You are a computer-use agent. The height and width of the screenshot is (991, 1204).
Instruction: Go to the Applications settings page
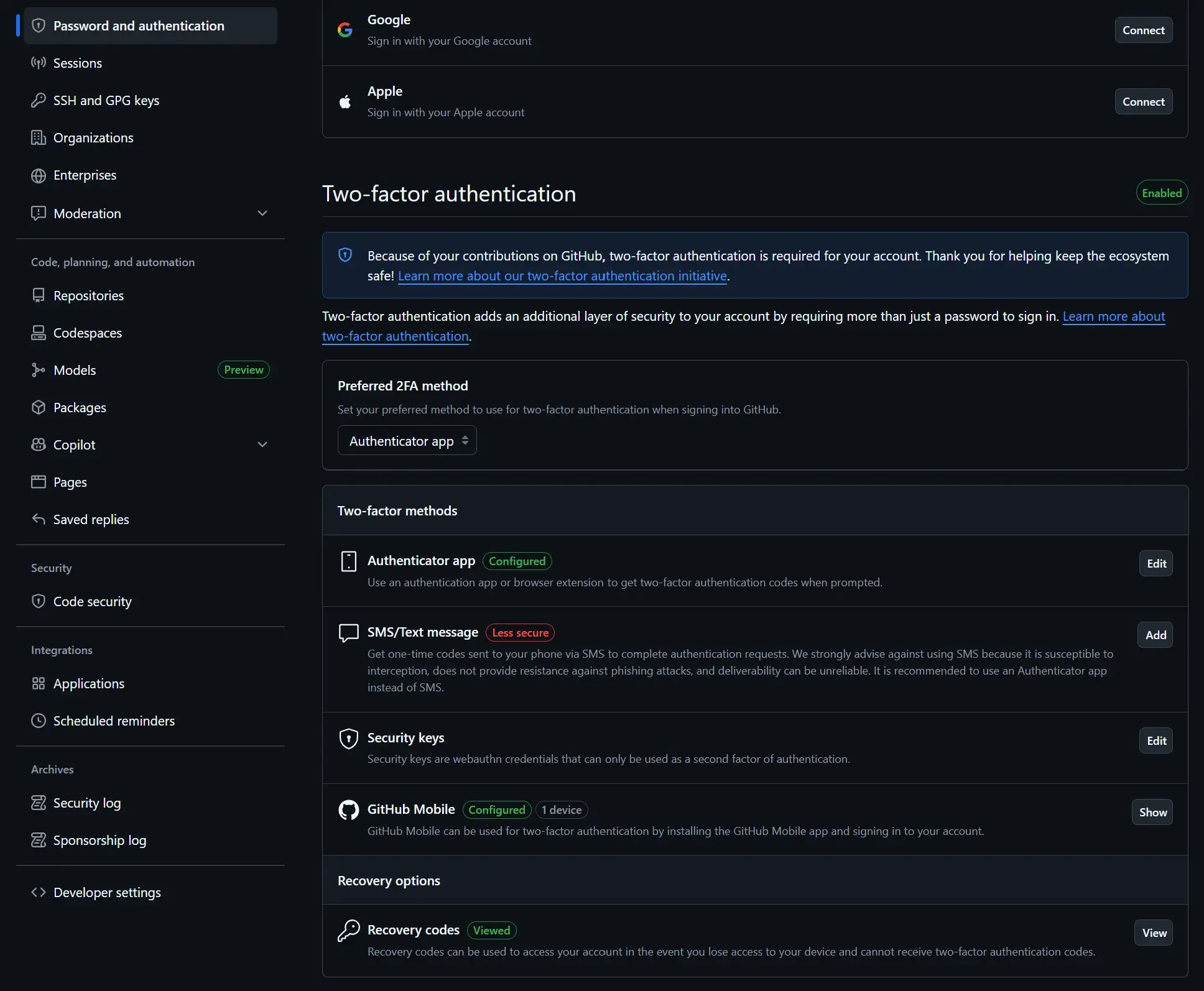click(x=88, y=684)
